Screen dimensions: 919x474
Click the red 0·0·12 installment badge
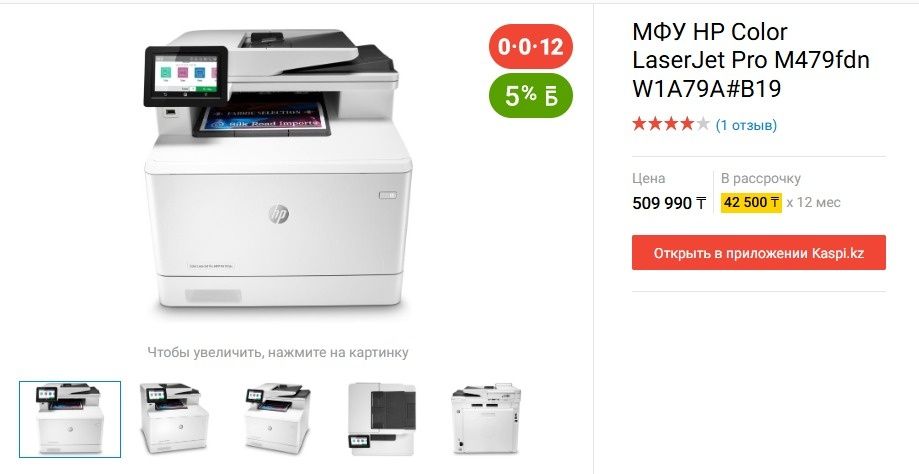tap(530, 46)
